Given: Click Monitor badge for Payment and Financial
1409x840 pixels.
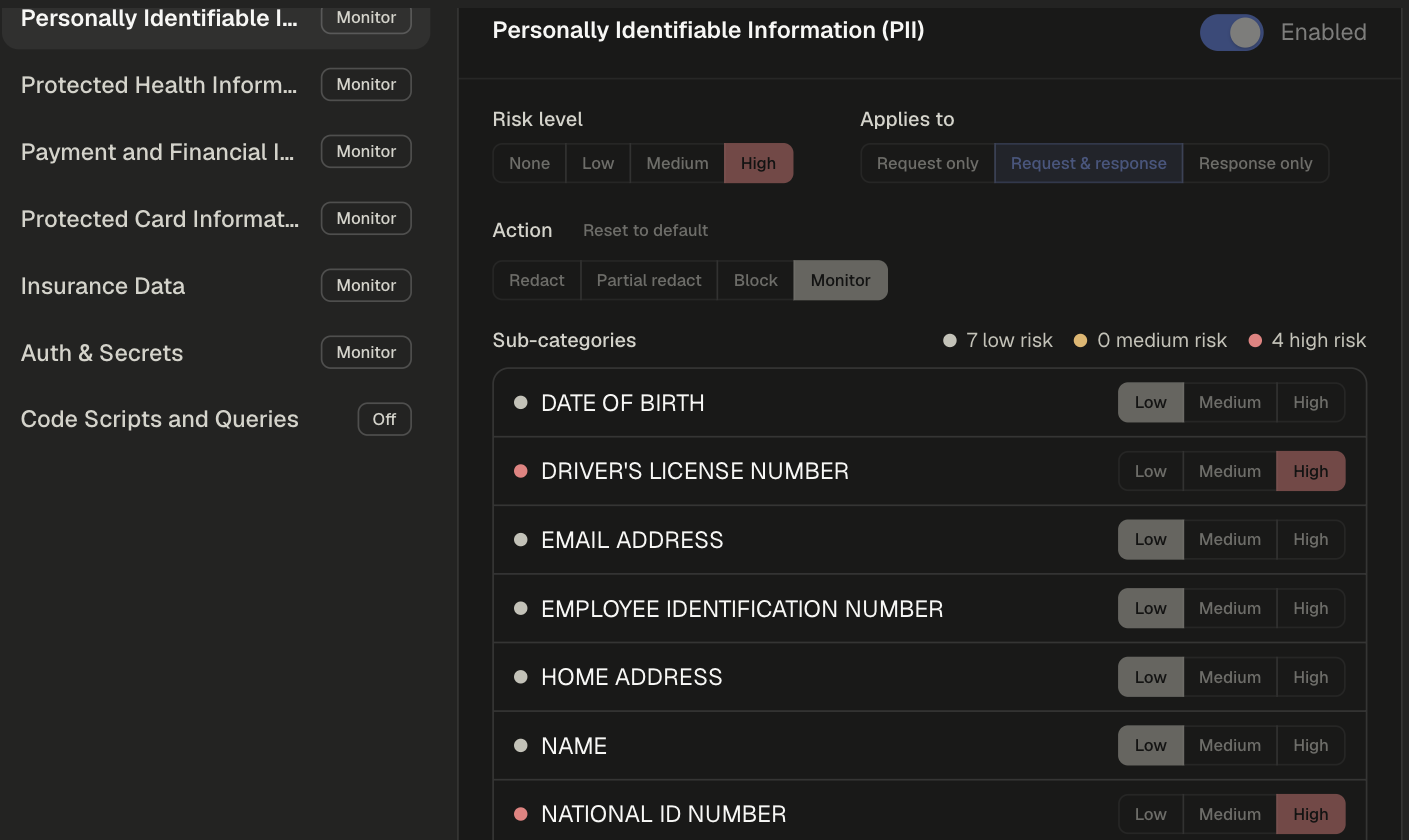Looking at the screenshot, I should tap(366, 151).
